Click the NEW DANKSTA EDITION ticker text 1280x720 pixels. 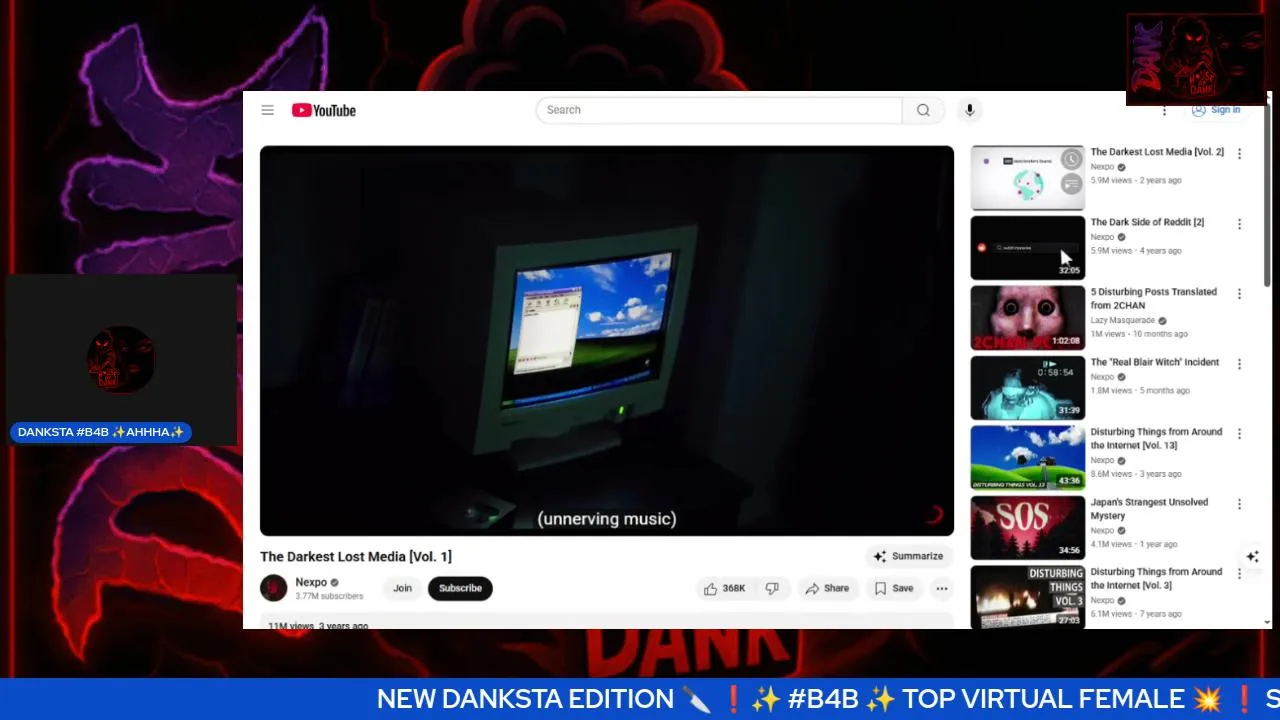click(525, 699)
